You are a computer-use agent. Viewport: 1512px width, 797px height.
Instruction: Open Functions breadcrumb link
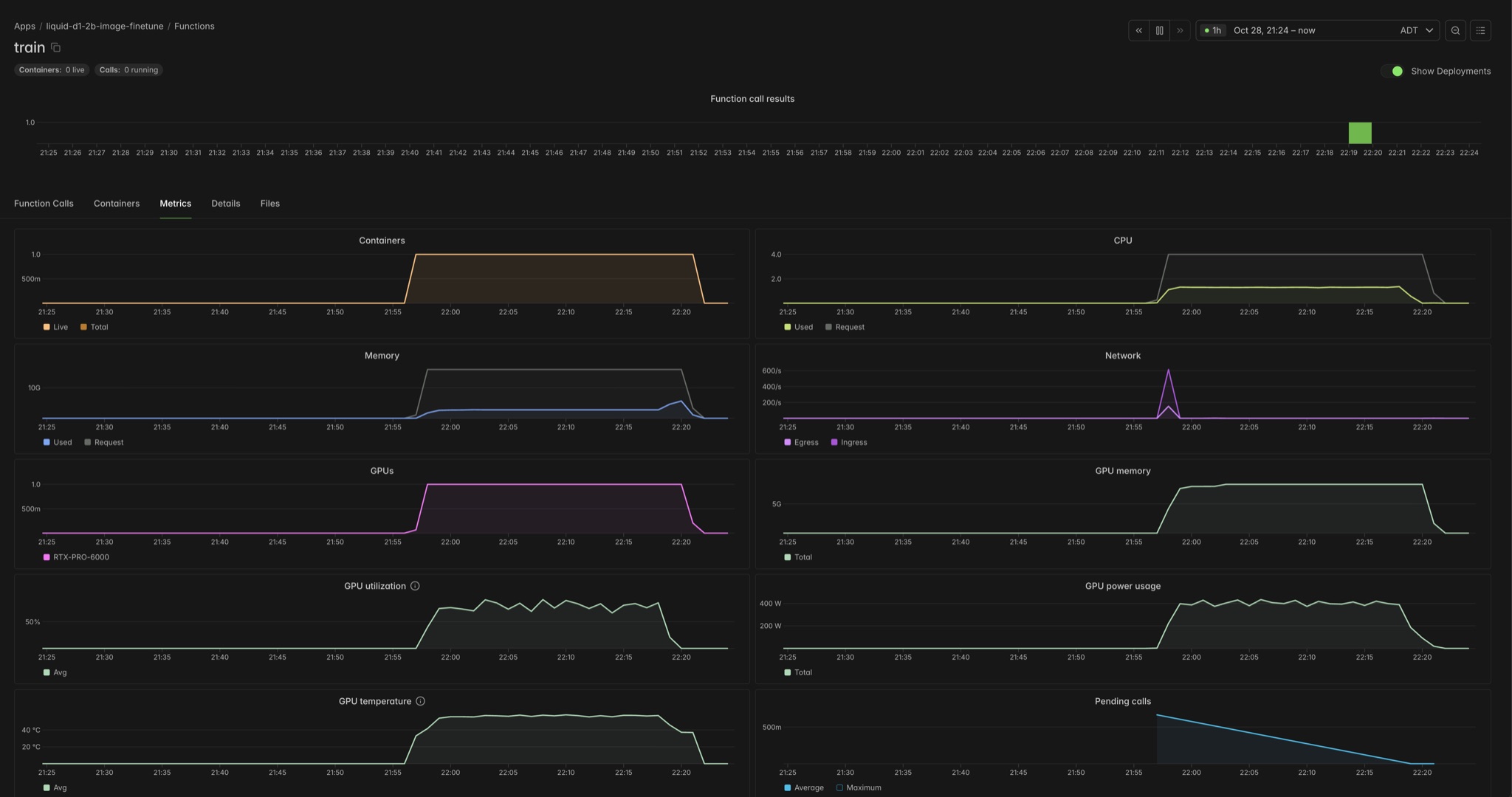[194, 26]
